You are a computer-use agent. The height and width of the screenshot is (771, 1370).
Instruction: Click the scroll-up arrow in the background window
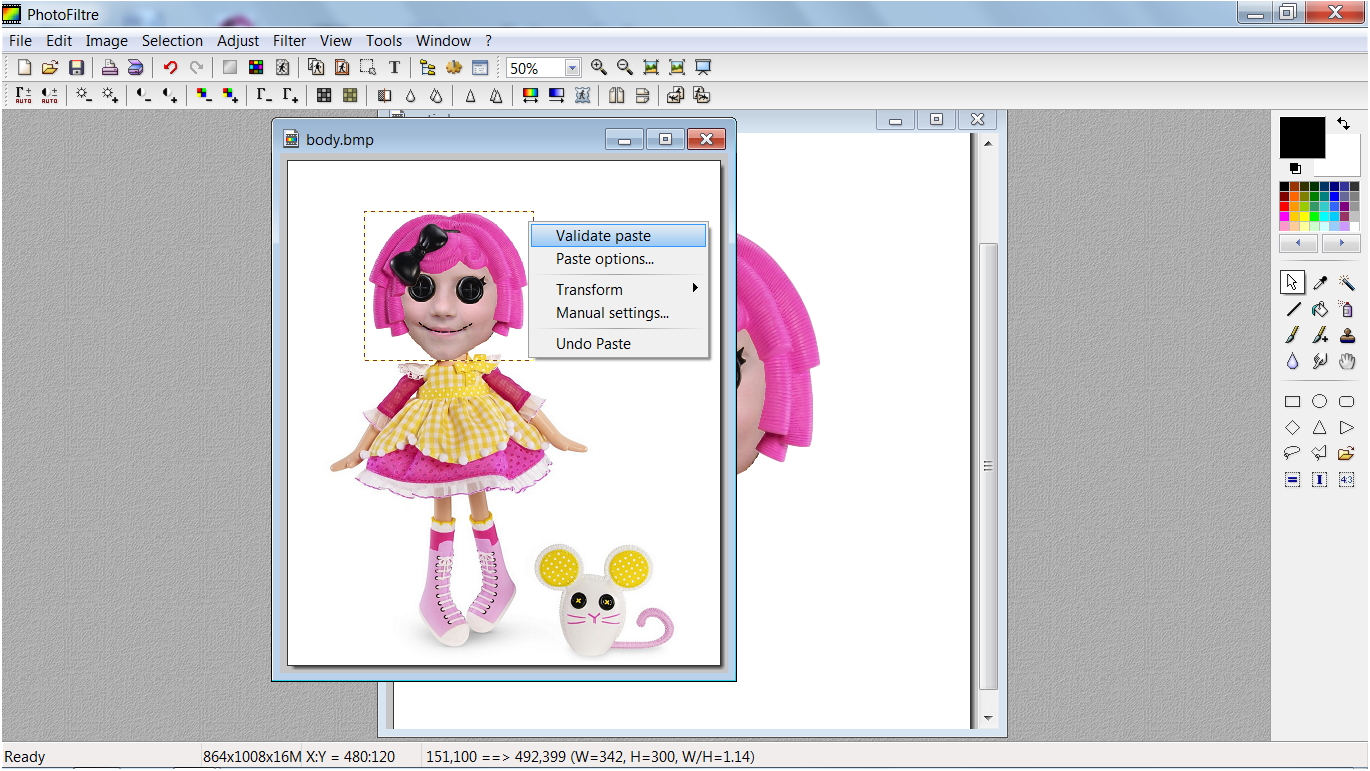[x=988, y=143]
